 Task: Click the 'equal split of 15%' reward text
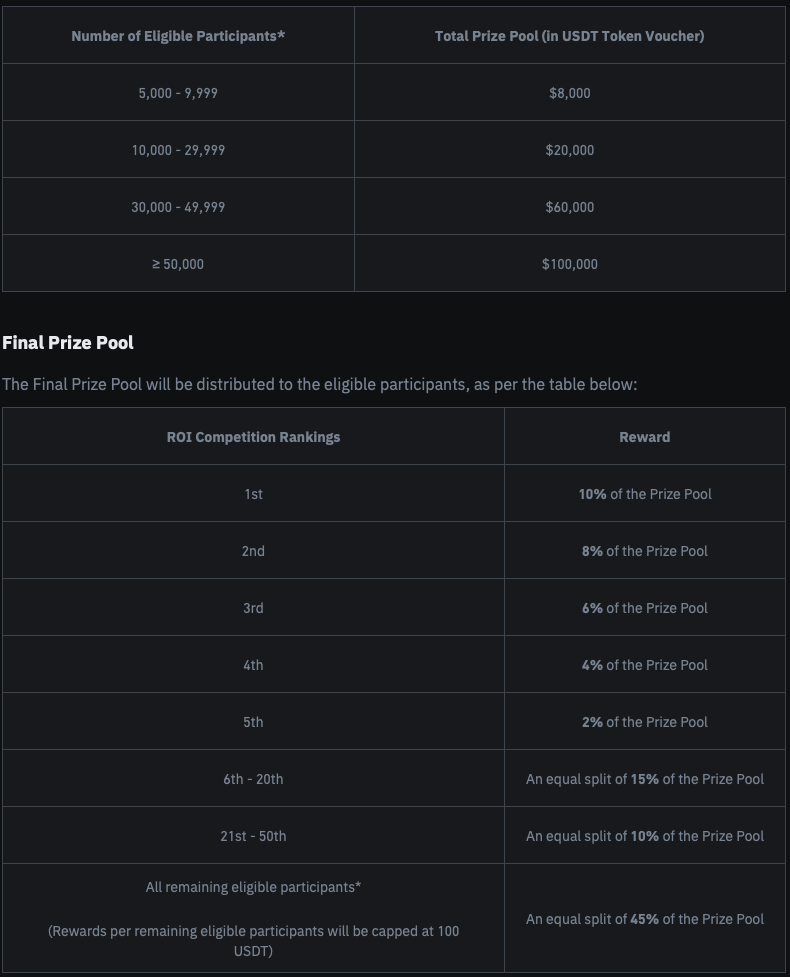(644, 779)
